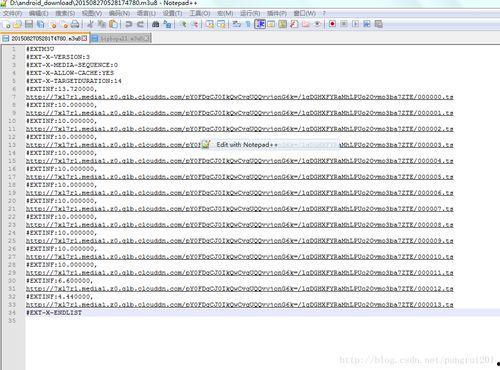Open the 视图(V) menu

point(92,13)
